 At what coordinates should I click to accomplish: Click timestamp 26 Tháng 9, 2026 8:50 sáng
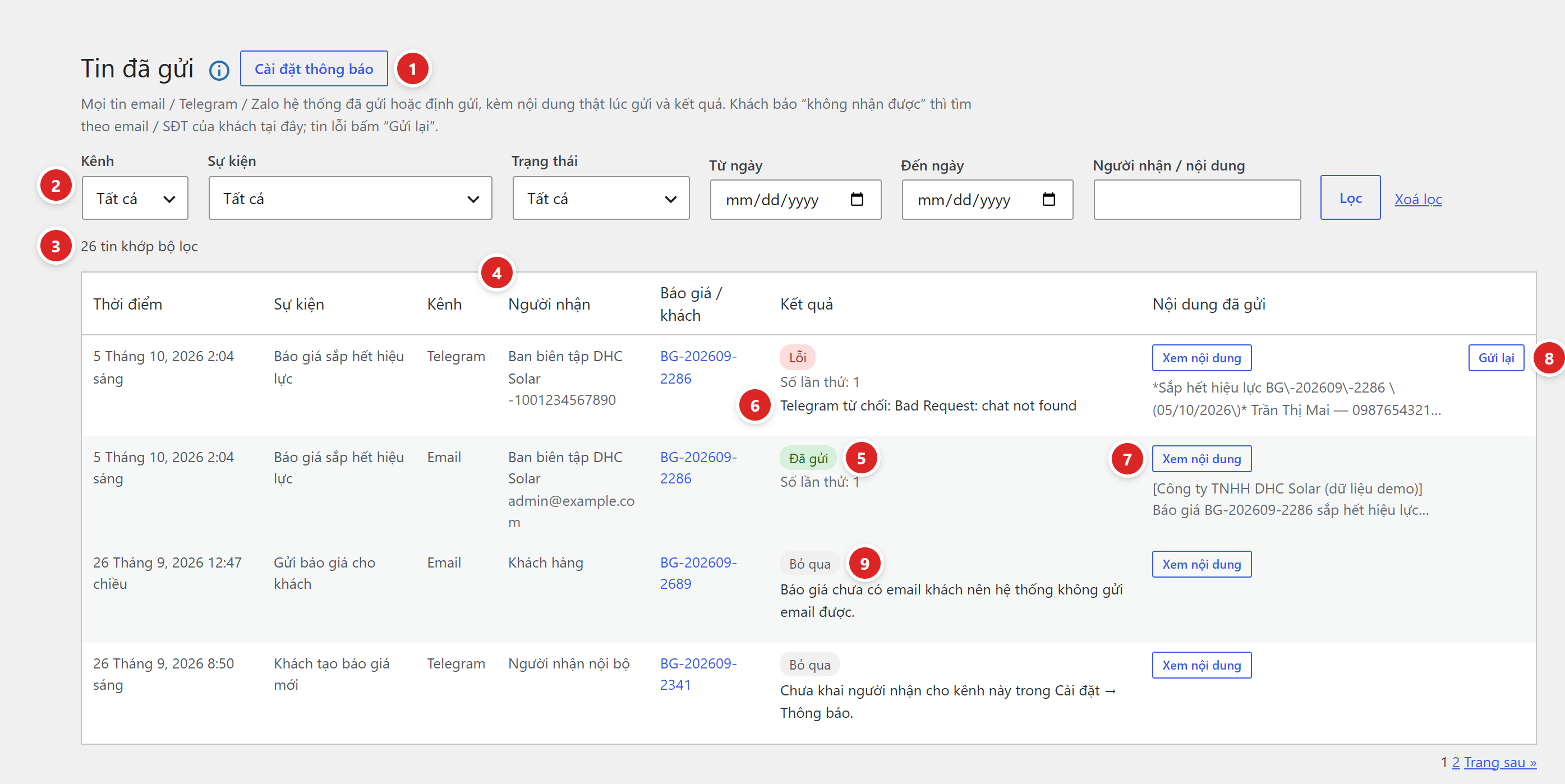tap(163, 674)
